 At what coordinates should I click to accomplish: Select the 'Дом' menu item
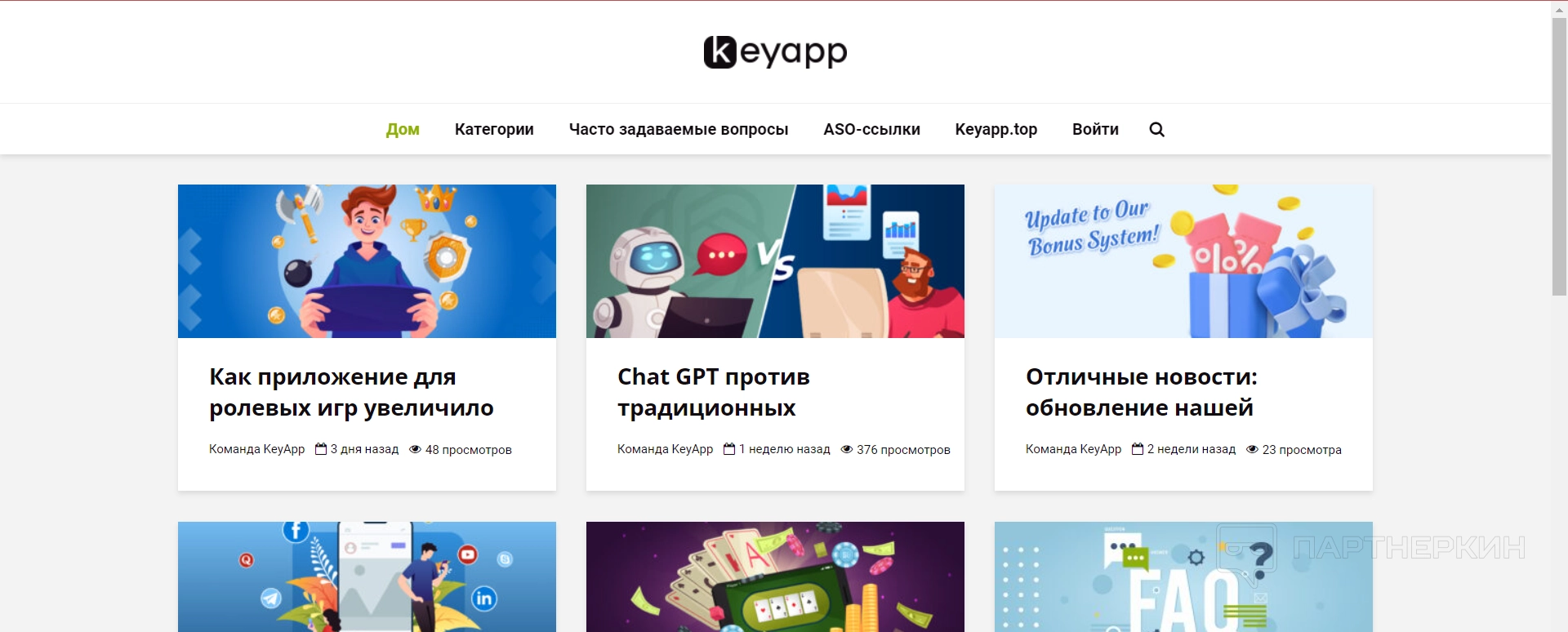403,129
